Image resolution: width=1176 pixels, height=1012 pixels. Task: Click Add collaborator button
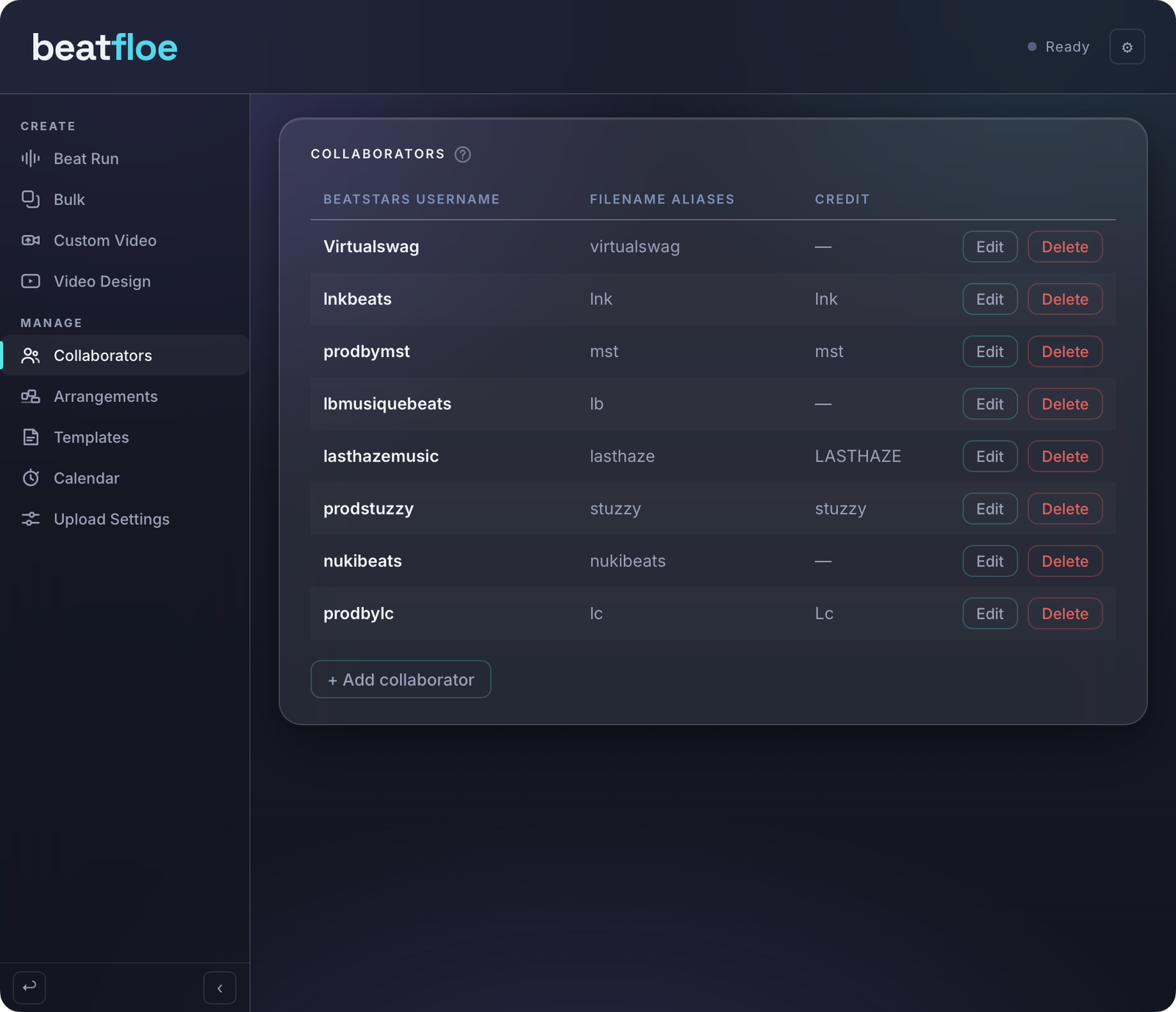[x=401, y=680]
